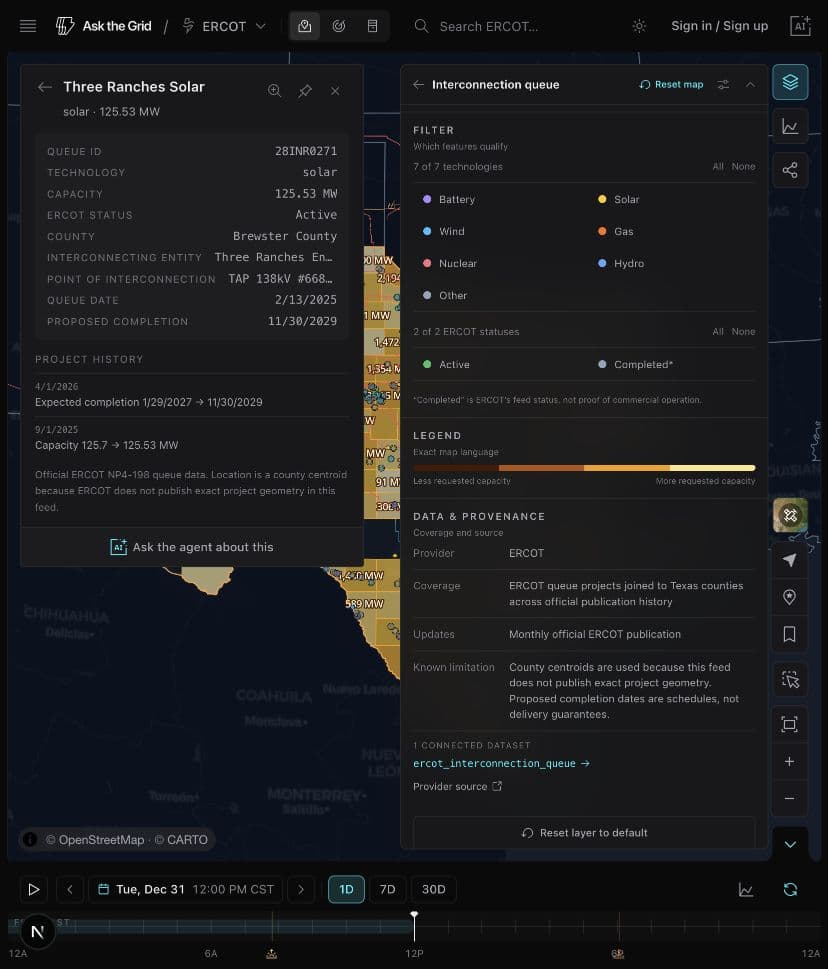
Task: Click the timeline playhead at 12P
Action: point(414,926)
